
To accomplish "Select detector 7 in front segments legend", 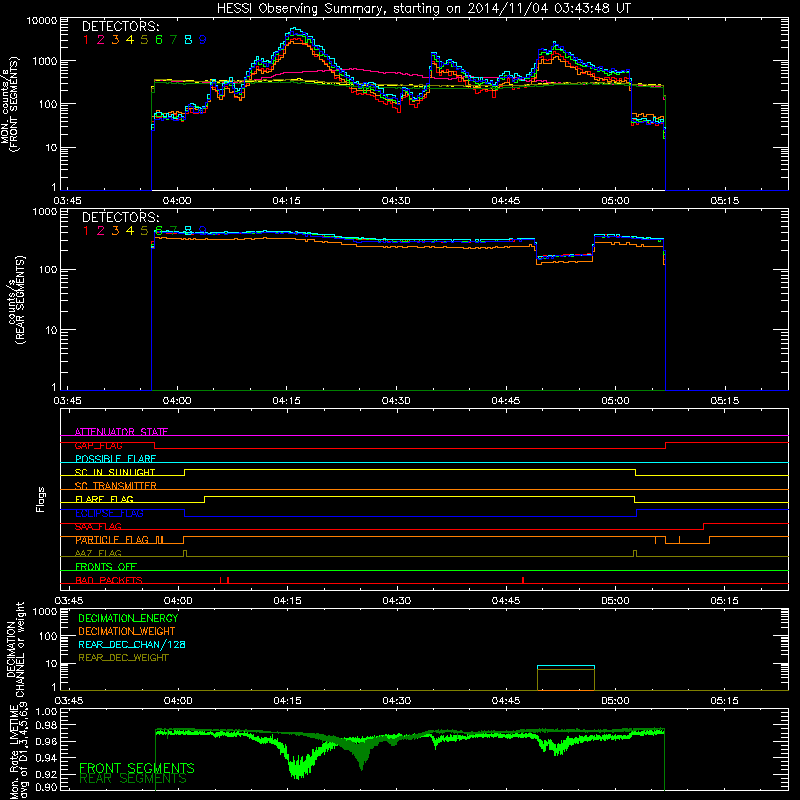I will [x=173, y=40].
